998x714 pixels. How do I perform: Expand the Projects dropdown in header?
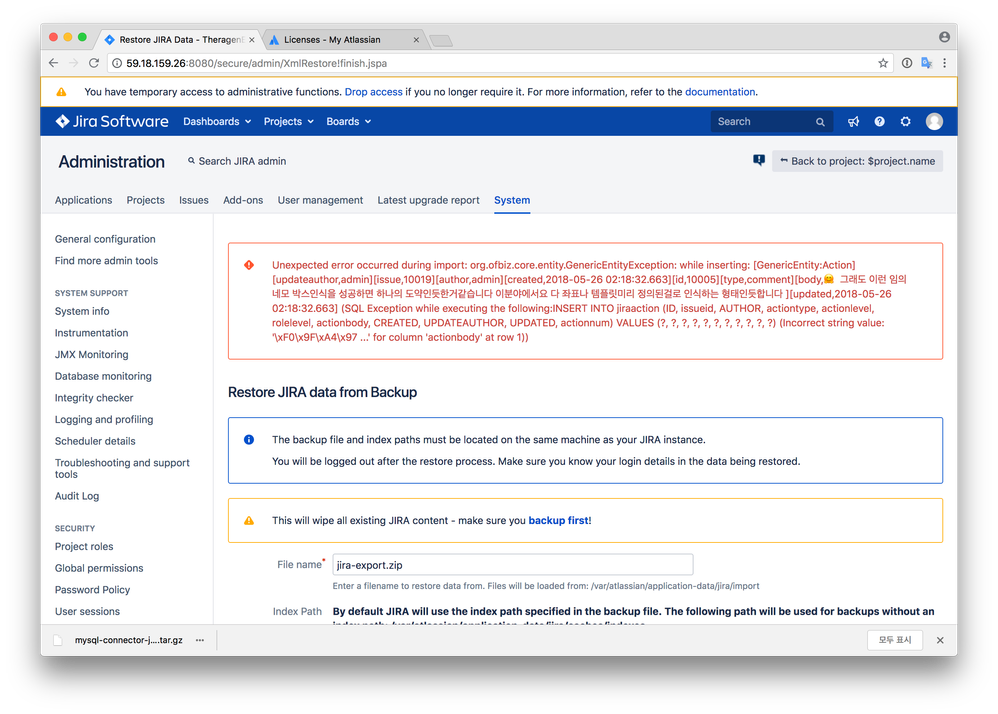(x=289, y=122)
